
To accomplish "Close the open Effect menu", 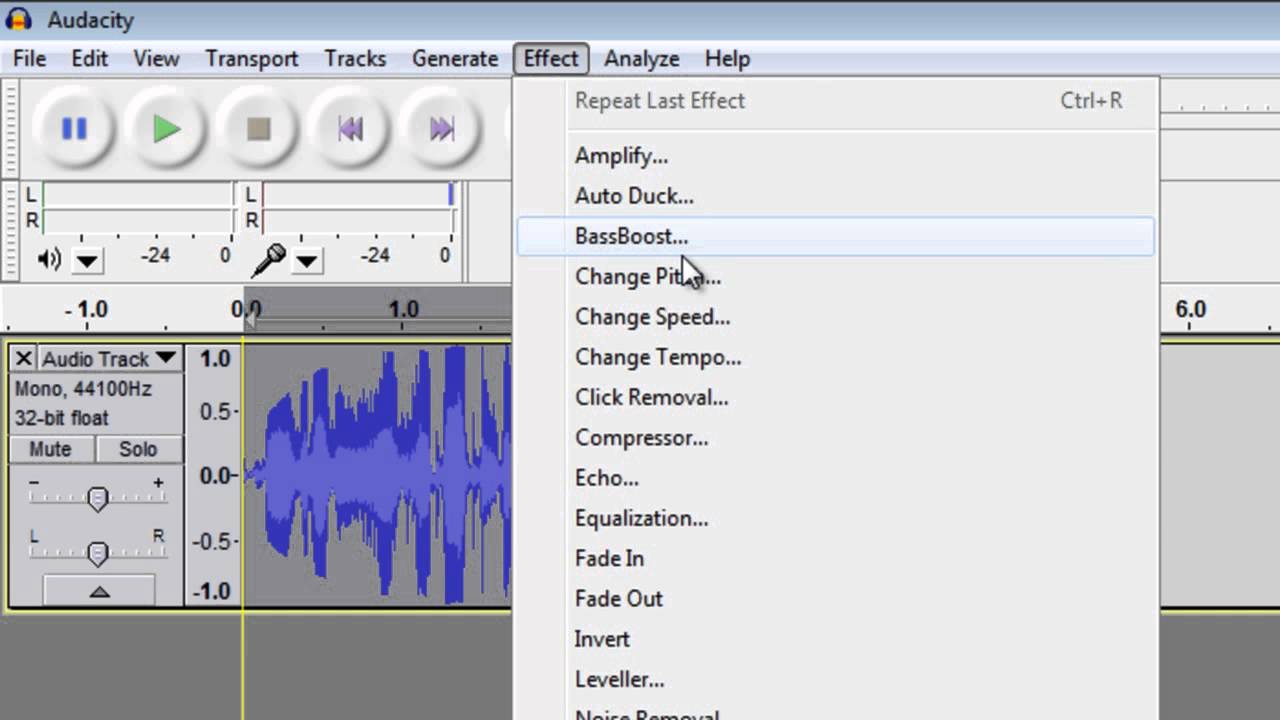I will coord(551,59).
